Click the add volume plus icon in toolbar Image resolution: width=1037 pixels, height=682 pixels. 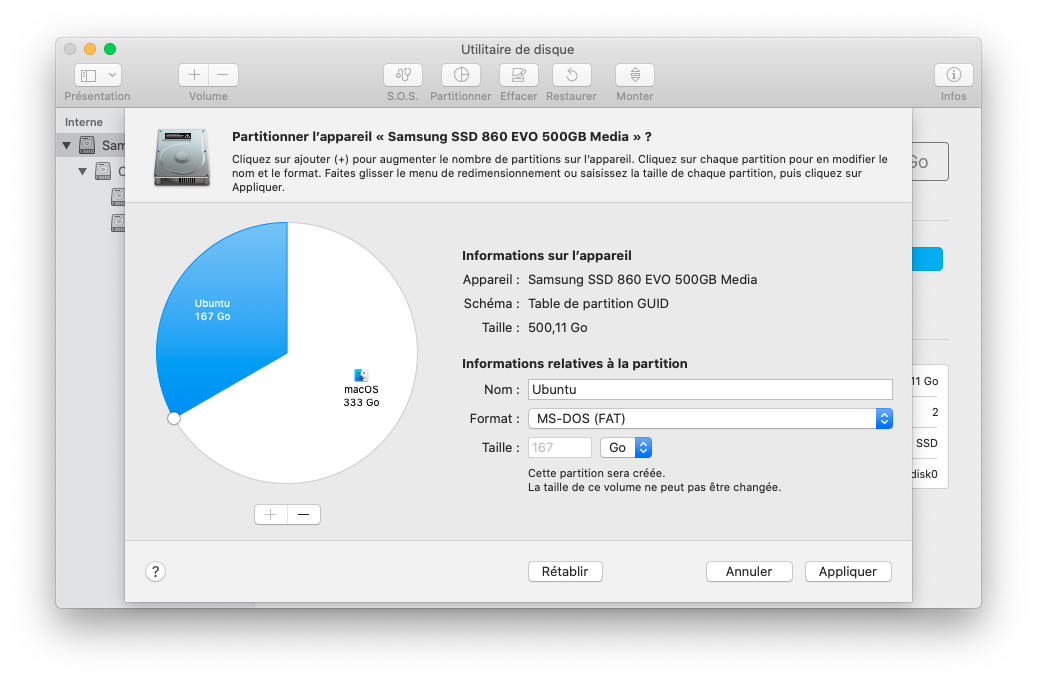click(194, 75)
